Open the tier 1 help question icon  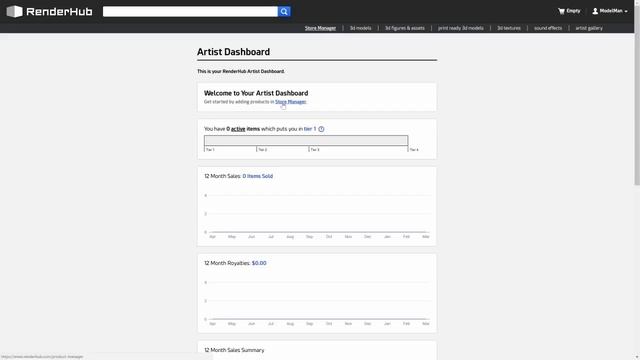click(x=321, y=129)
